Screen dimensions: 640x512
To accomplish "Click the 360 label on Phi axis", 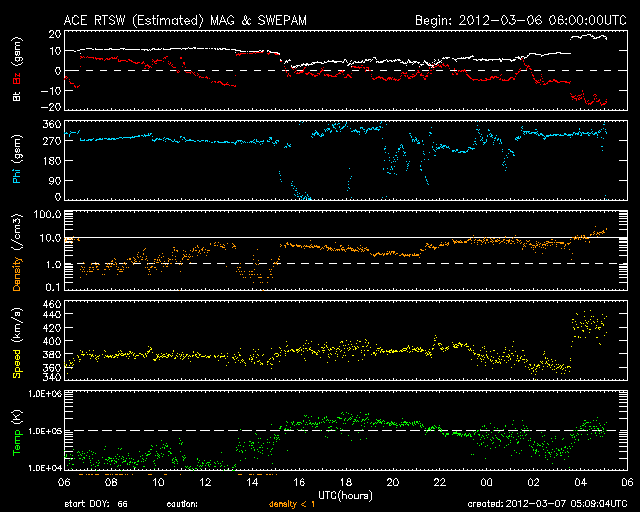I will click(x=52, y=125).
